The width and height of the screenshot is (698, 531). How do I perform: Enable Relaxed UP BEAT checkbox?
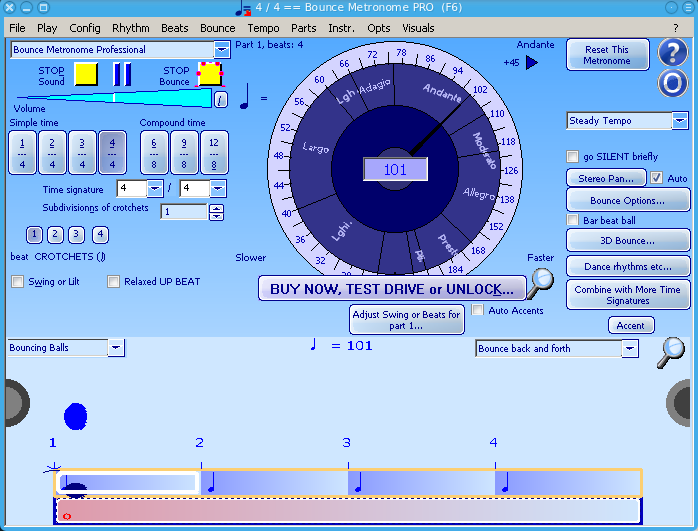113,282
